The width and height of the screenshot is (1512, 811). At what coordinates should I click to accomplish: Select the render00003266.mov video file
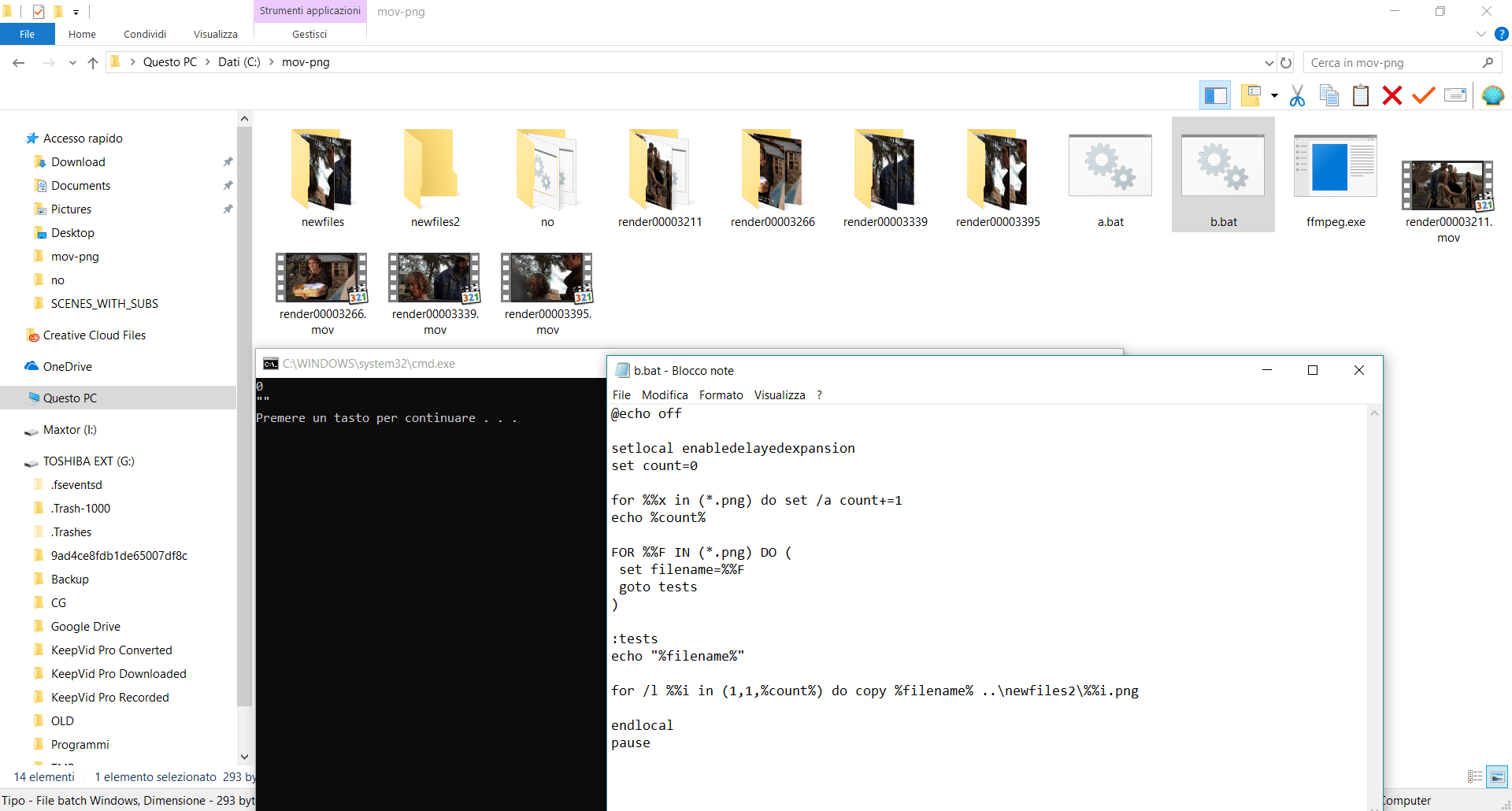click(323, 293)
